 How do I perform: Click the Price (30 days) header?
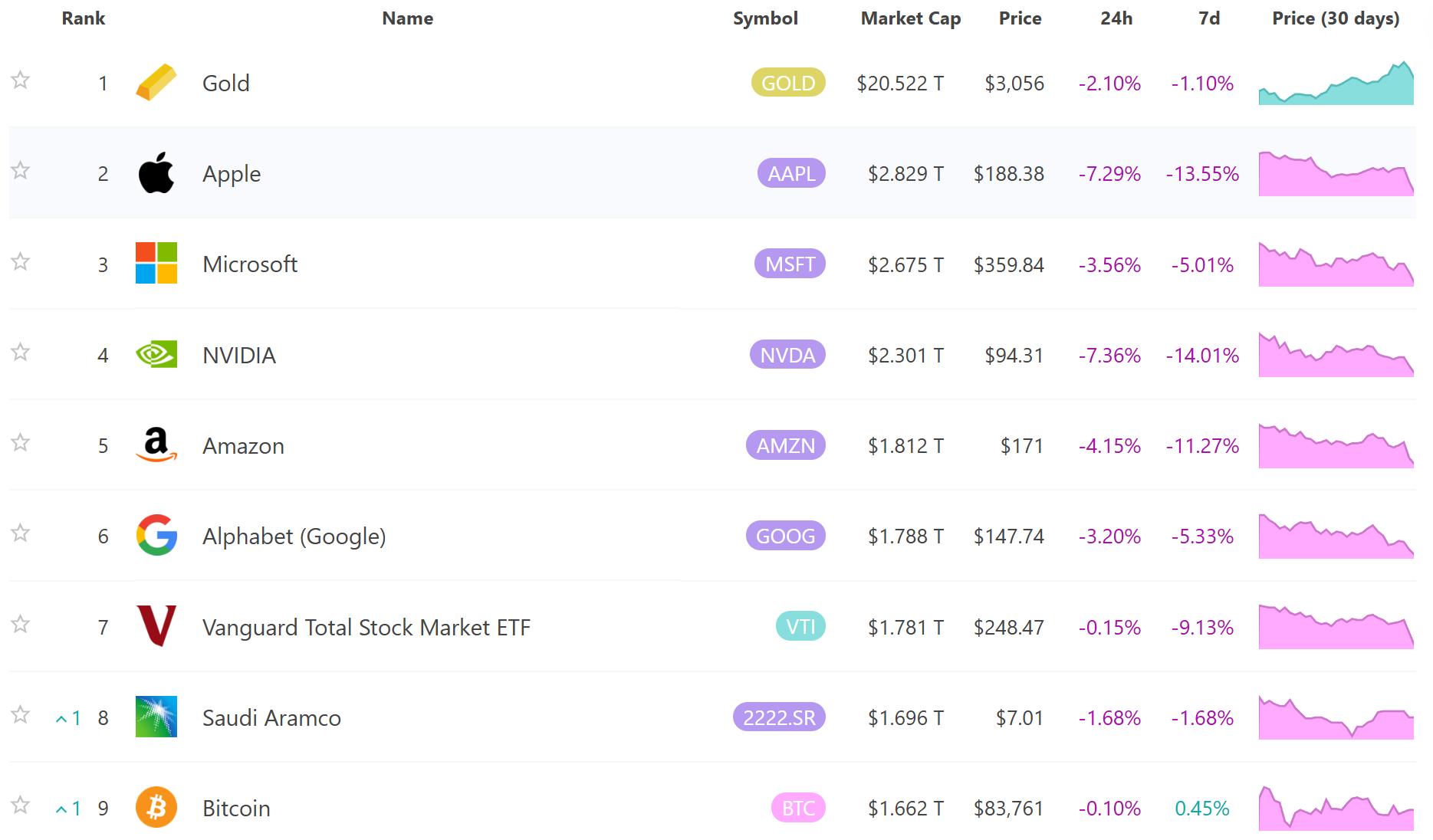(x=1336, y=19)
